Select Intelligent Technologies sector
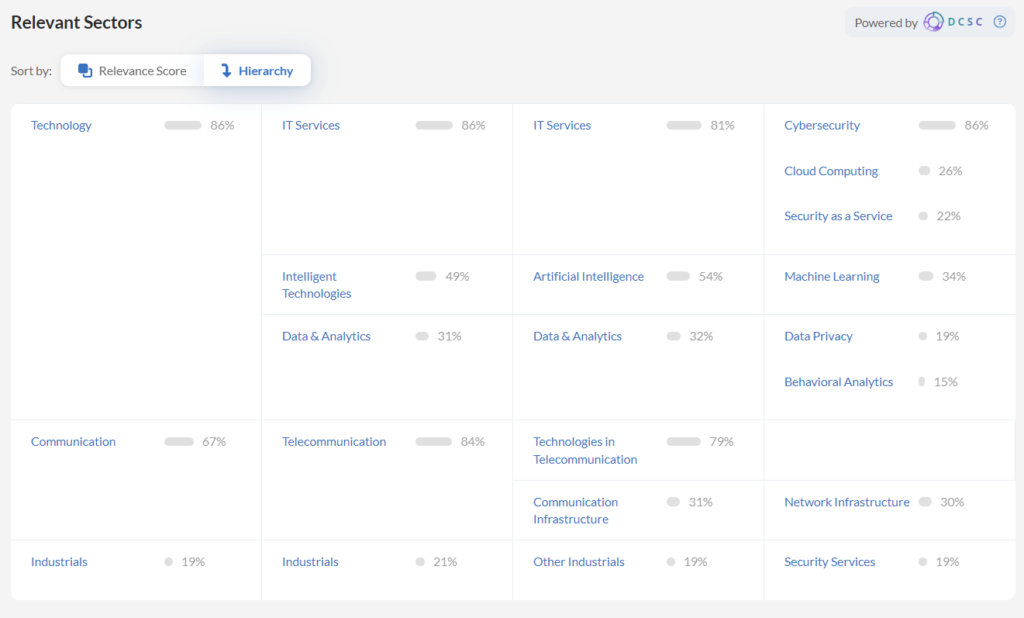 (x=316, y=285)
